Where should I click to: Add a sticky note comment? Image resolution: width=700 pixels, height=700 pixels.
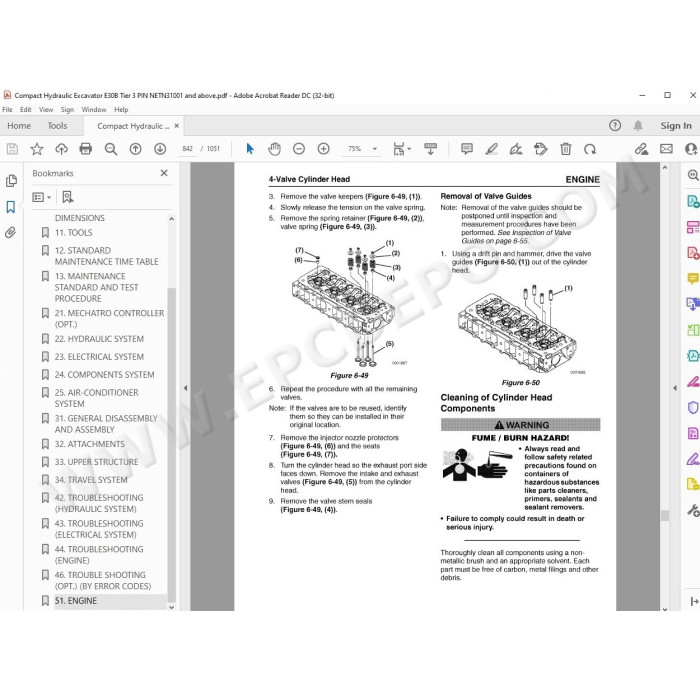point(467,149)
